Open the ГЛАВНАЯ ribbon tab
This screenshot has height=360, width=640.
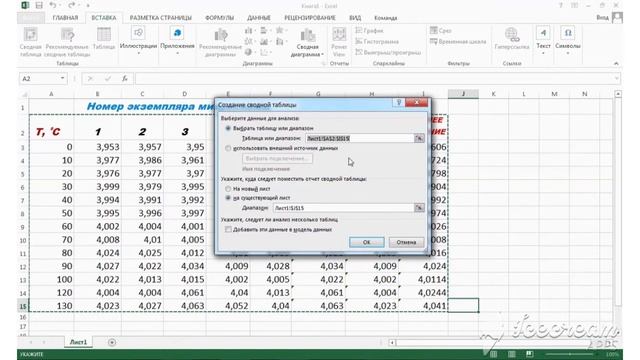[65, 18]
